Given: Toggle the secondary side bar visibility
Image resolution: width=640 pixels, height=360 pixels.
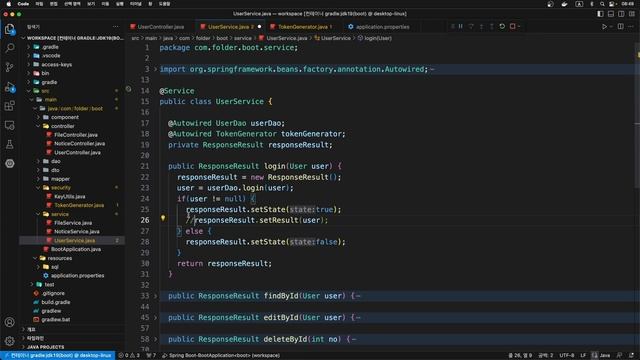Looking at the screenshot, I should (x=621, y=14).
